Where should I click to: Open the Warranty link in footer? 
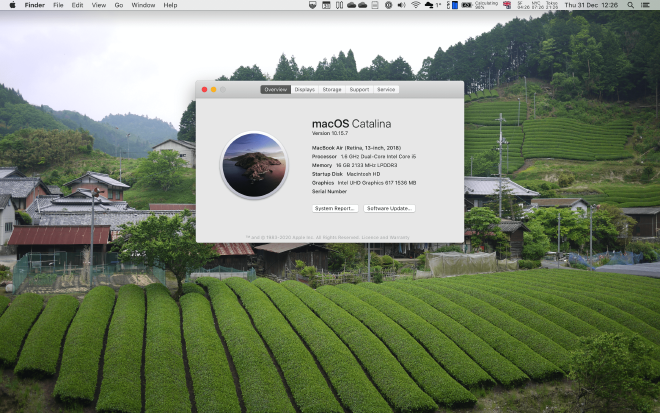pyautogui.click(x=399, y=237)
